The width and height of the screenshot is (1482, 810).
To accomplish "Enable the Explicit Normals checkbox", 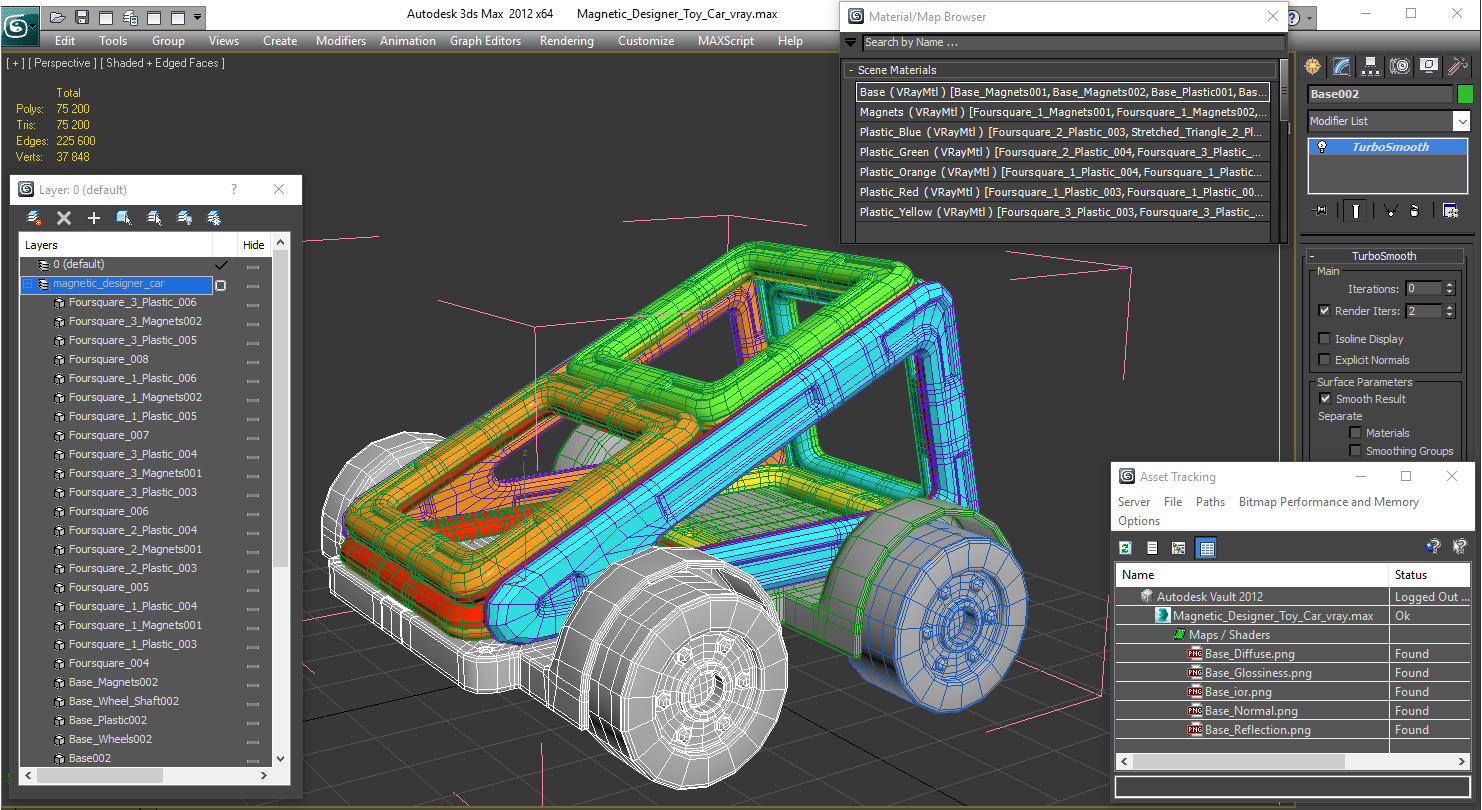I will coord(1324,360).
